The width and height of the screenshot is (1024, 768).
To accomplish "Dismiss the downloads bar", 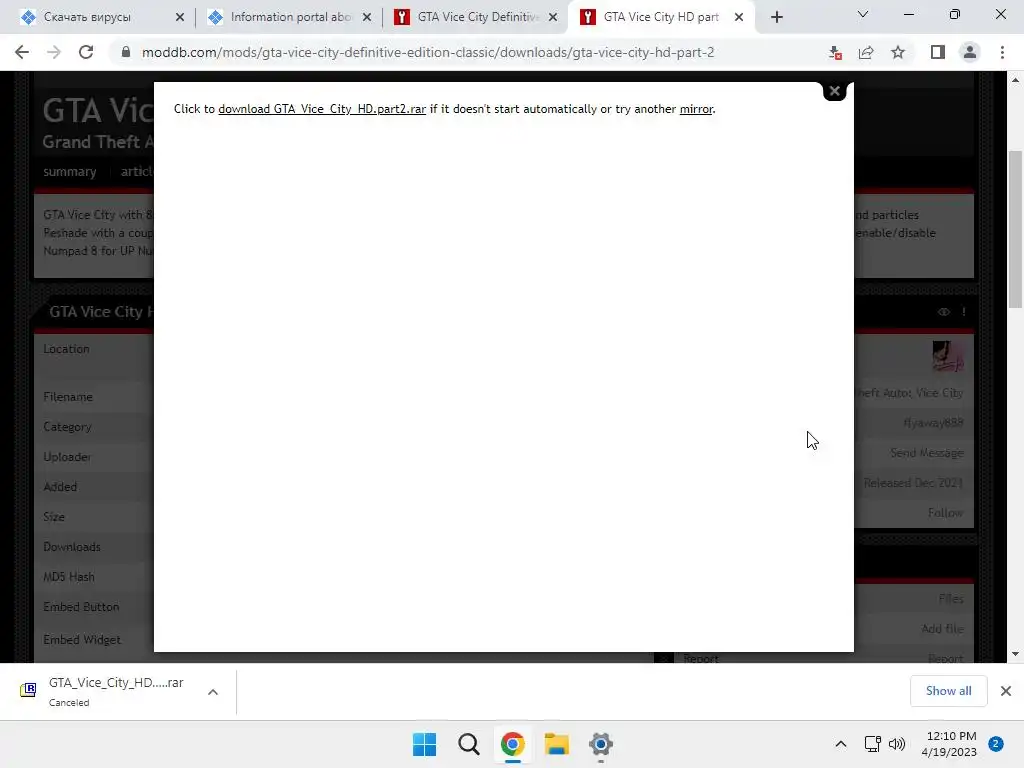I will click(x=1006, y=691).
